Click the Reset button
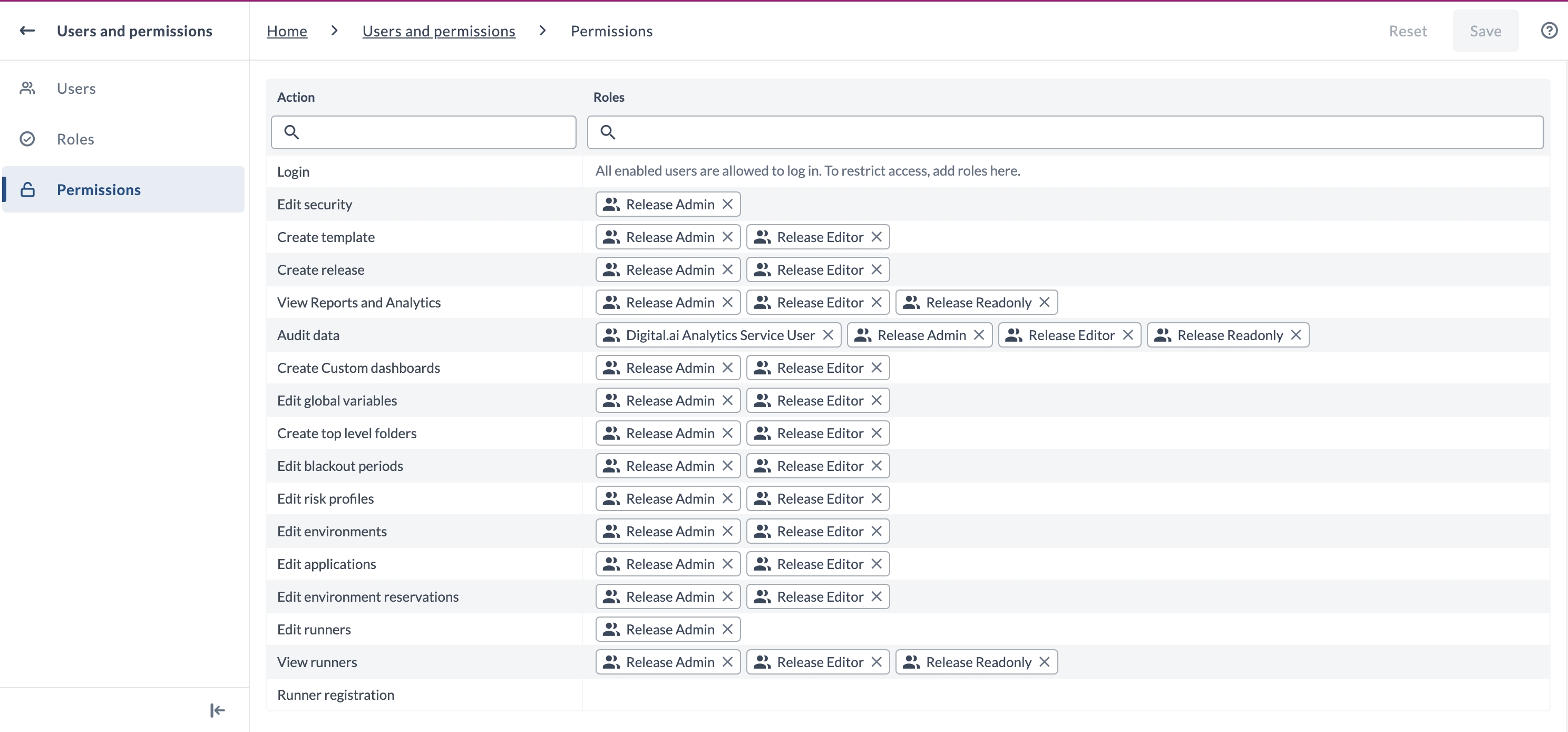The height and width of the screenshot is (732, 1568). [x=1407, y=31]
